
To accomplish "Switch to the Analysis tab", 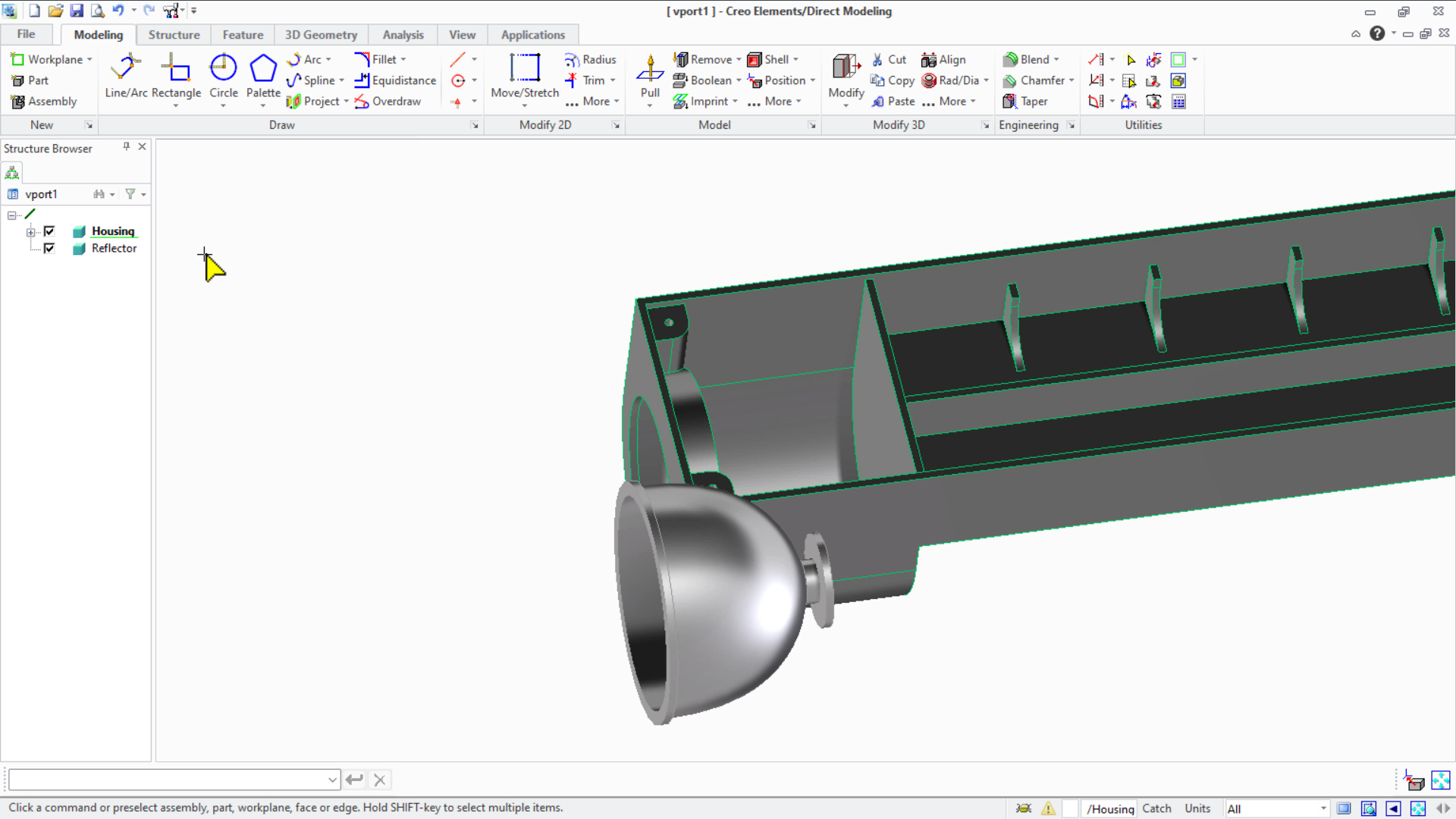I will click(403, 35).
